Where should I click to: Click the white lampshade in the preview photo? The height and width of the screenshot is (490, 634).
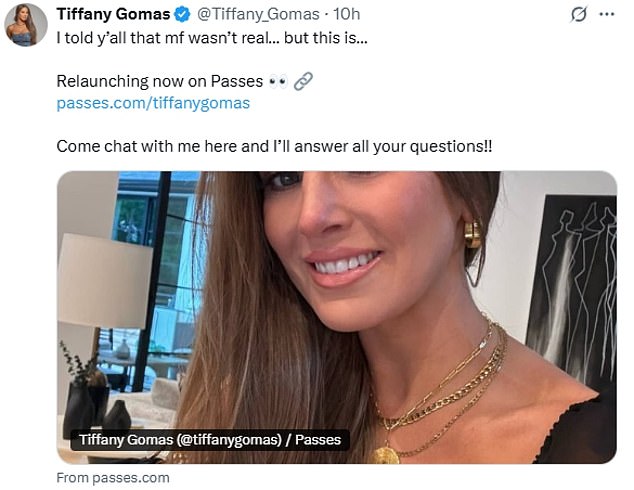tap(105, 281)
